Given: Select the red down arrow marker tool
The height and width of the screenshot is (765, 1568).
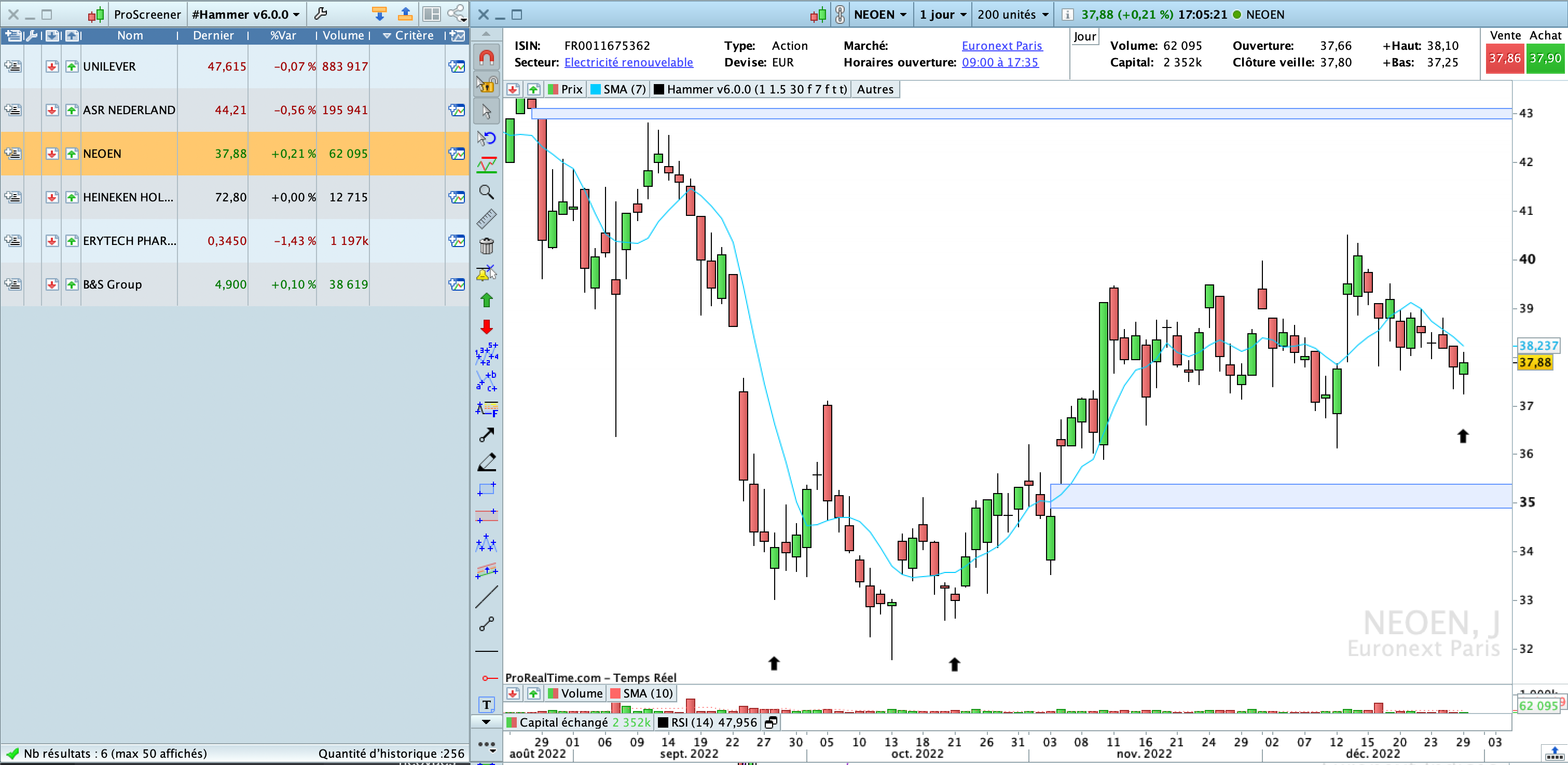Looking at the screenshot, I should (x=486, y=327).
